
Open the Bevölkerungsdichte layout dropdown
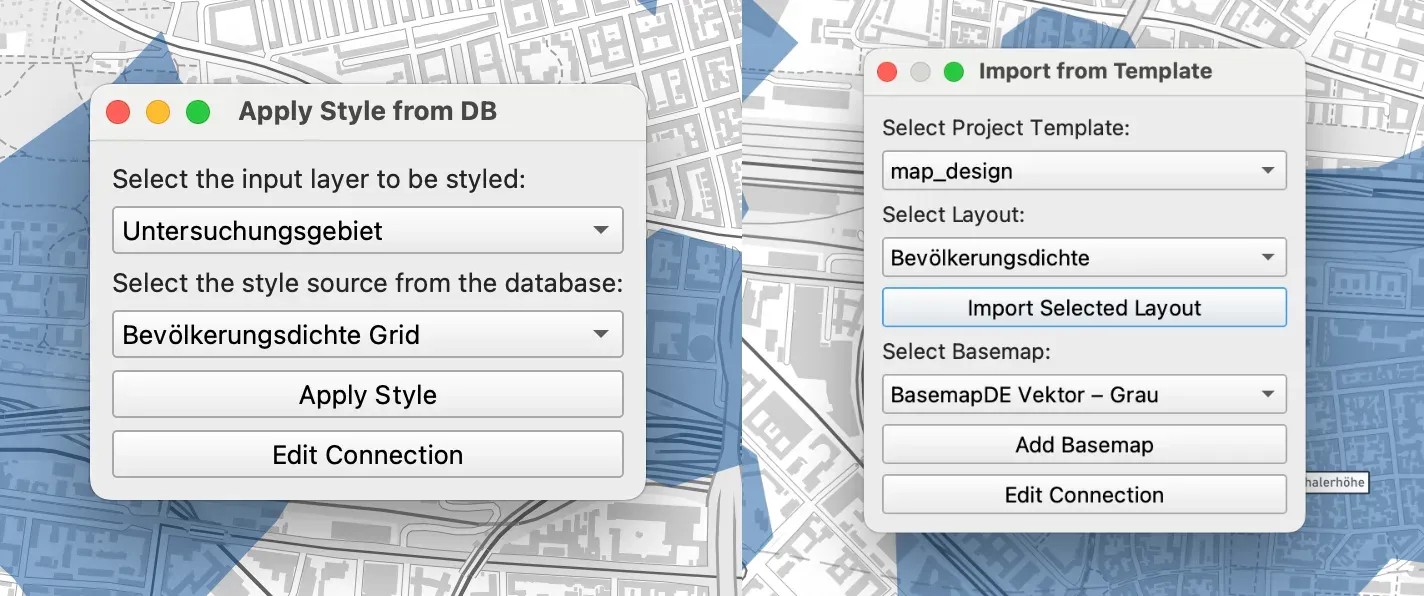(x=1084, y=258)
